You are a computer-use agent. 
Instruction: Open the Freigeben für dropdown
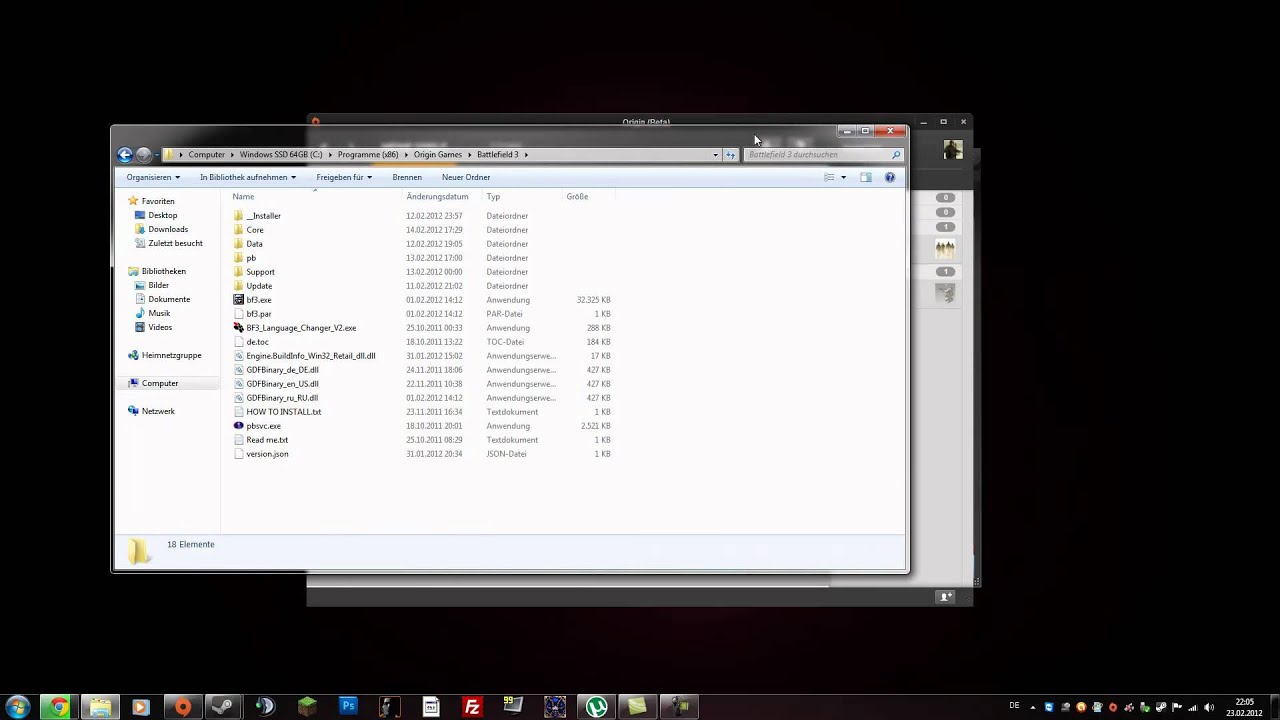[x=344, y=177]
